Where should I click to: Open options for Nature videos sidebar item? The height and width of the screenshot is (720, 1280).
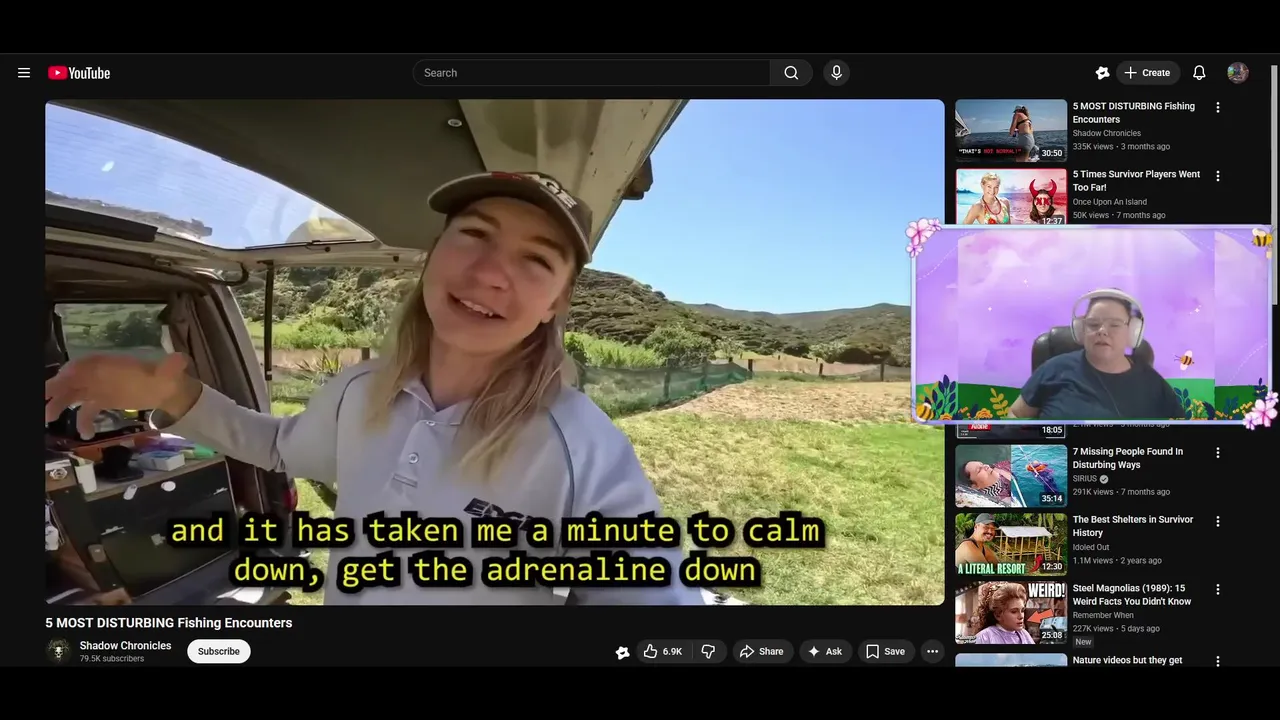(x=1217, y=661)
